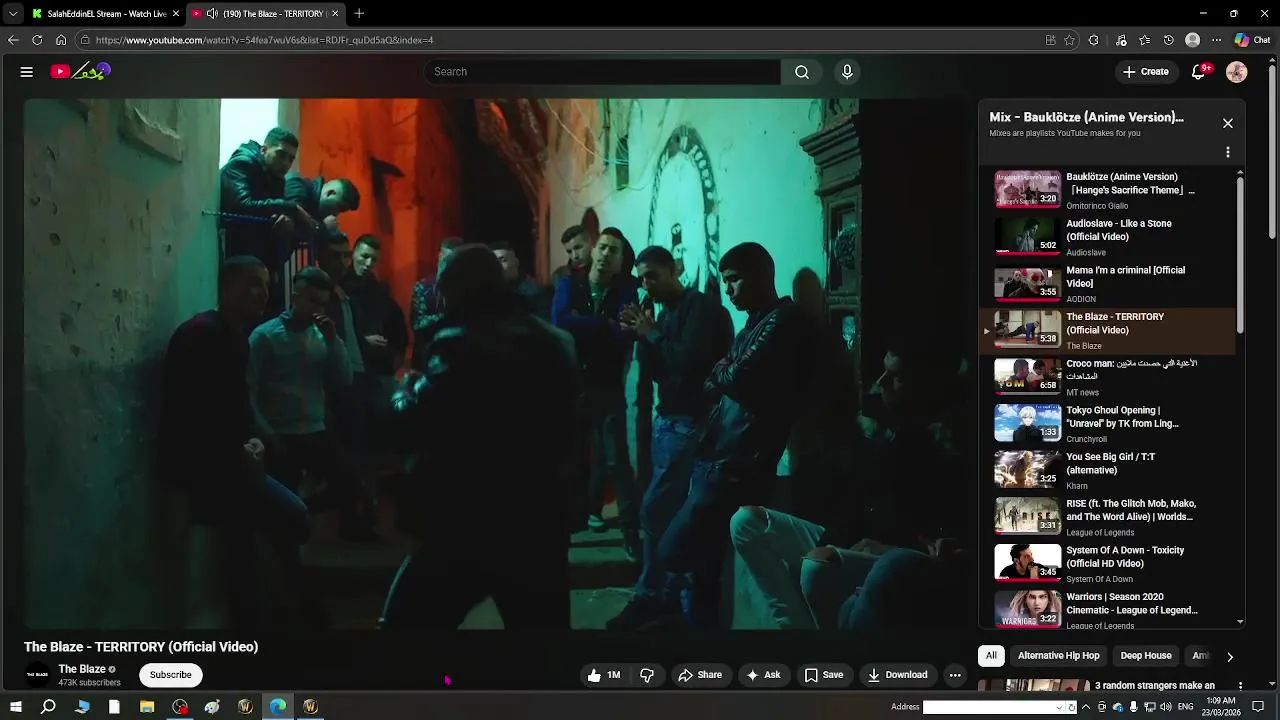1280x720 pixels.
Task: Save video to a playlist
Action: coord(824,675)
